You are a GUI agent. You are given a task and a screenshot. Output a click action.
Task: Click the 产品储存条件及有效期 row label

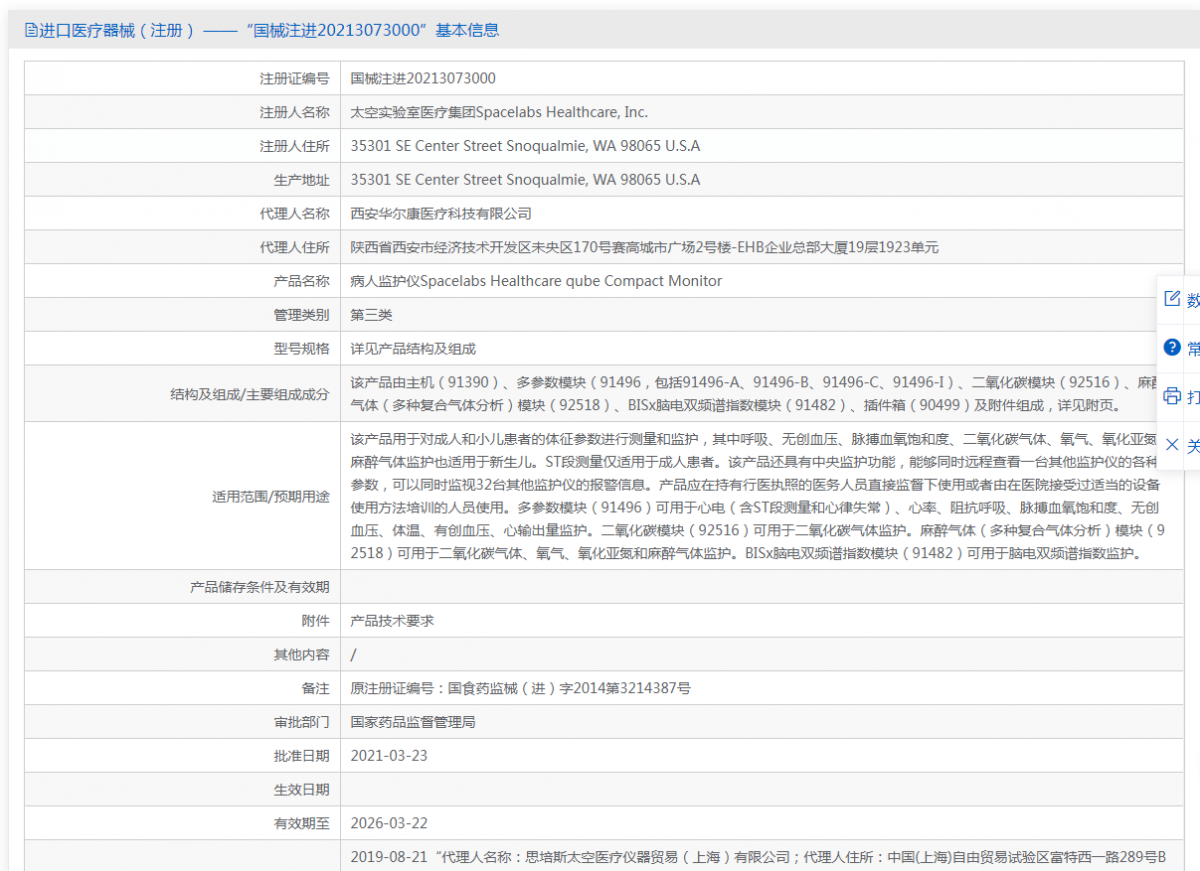(x=260, y=587)
